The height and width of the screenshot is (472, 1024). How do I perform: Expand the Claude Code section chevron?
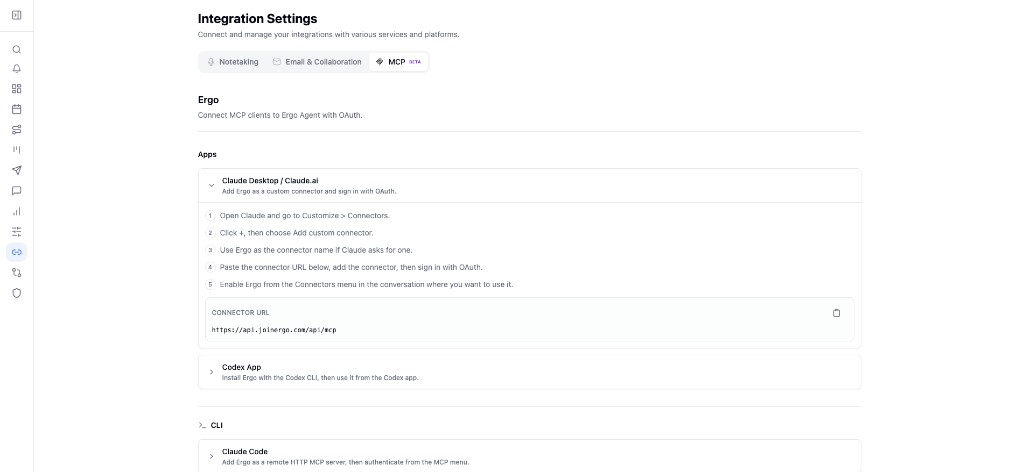[x=211, y=456]
